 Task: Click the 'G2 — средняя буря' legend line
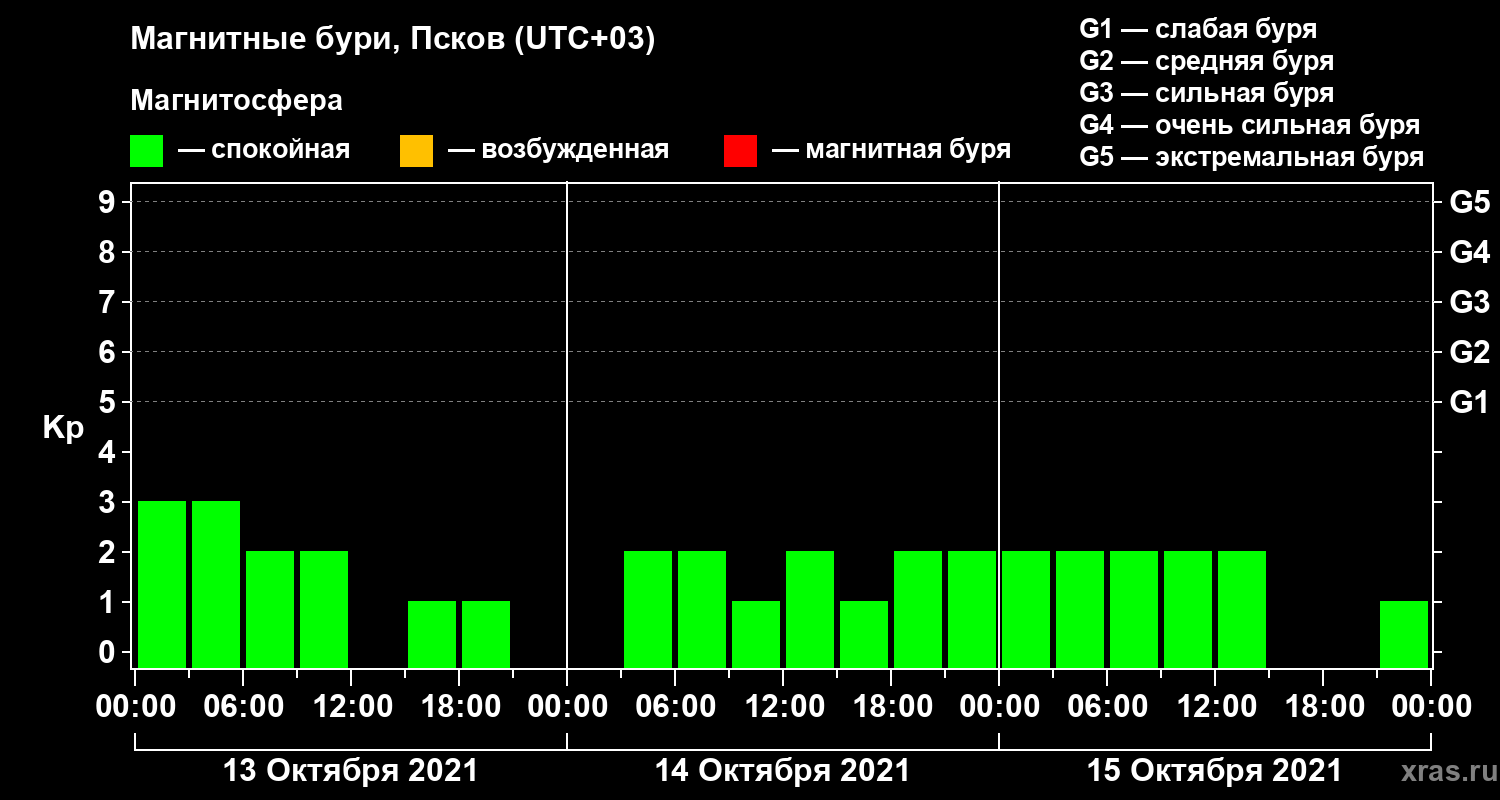click(1206, 61)
